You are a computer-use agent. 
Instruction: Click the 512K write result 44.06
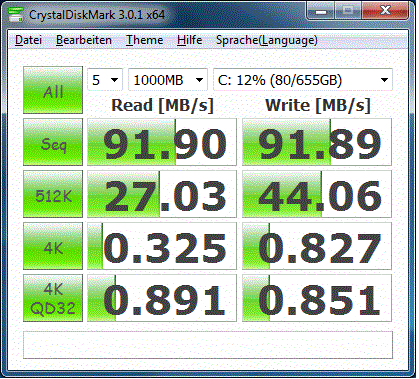tap(317, 194)
